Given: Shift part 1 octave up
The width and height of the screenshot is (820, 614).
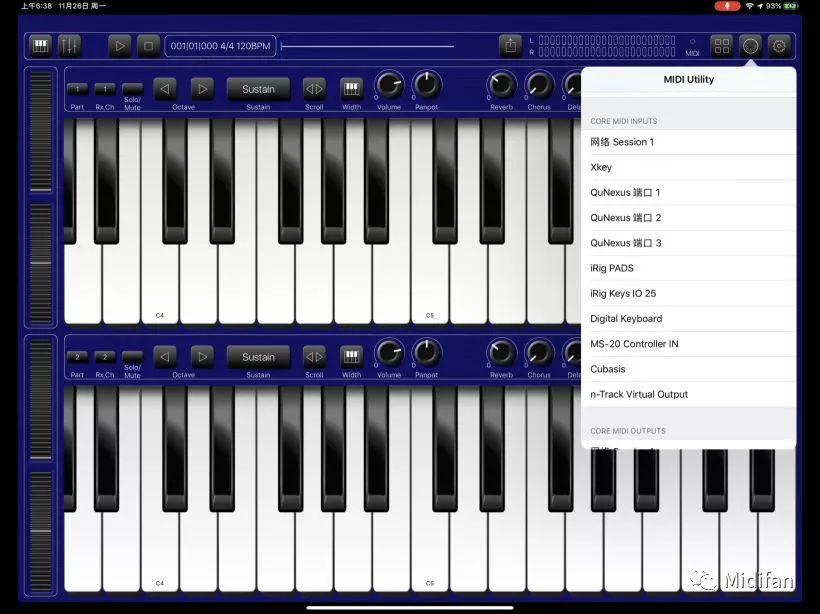Looking at the screenshot, I should pos(202,89).
